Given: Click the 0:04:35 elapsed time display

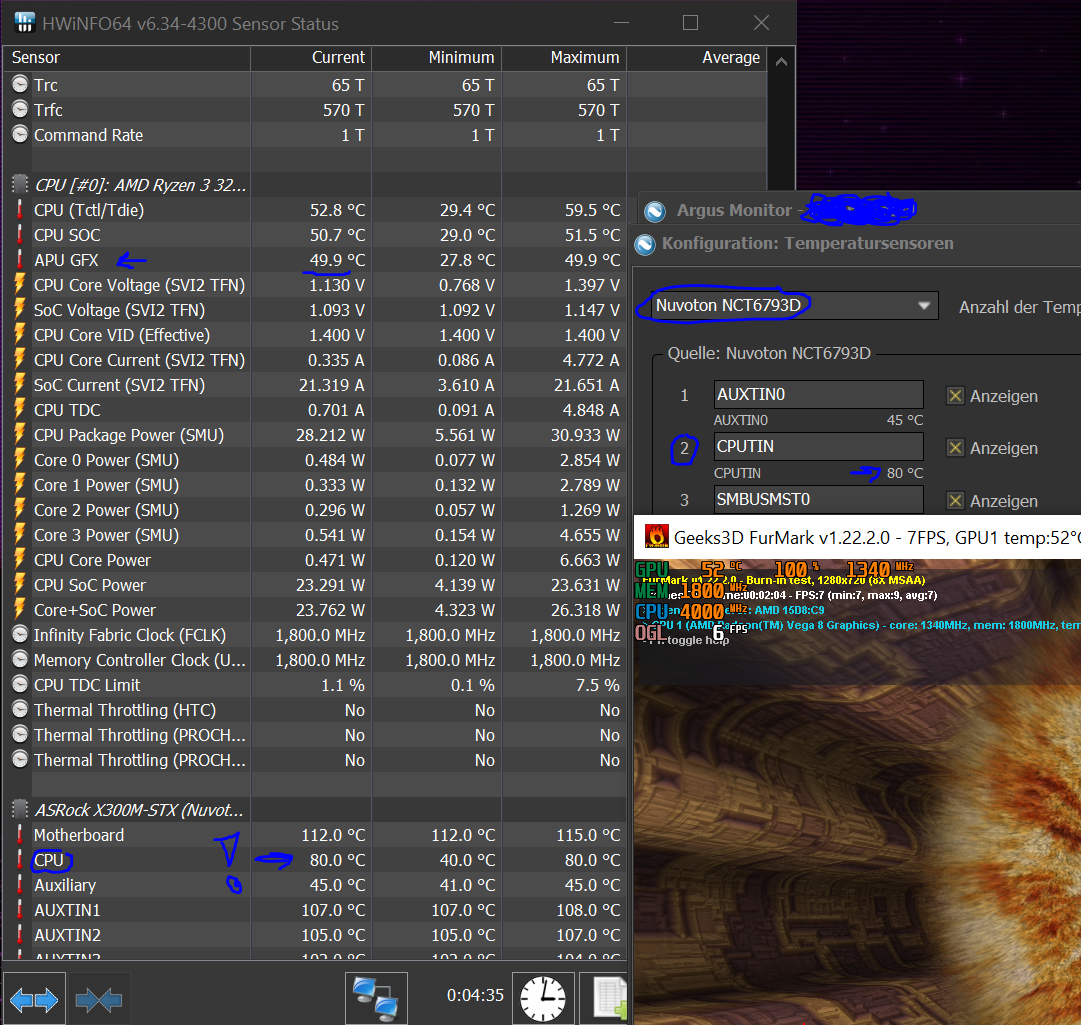Looking at the screenshot, I should (x=475, y=995).
